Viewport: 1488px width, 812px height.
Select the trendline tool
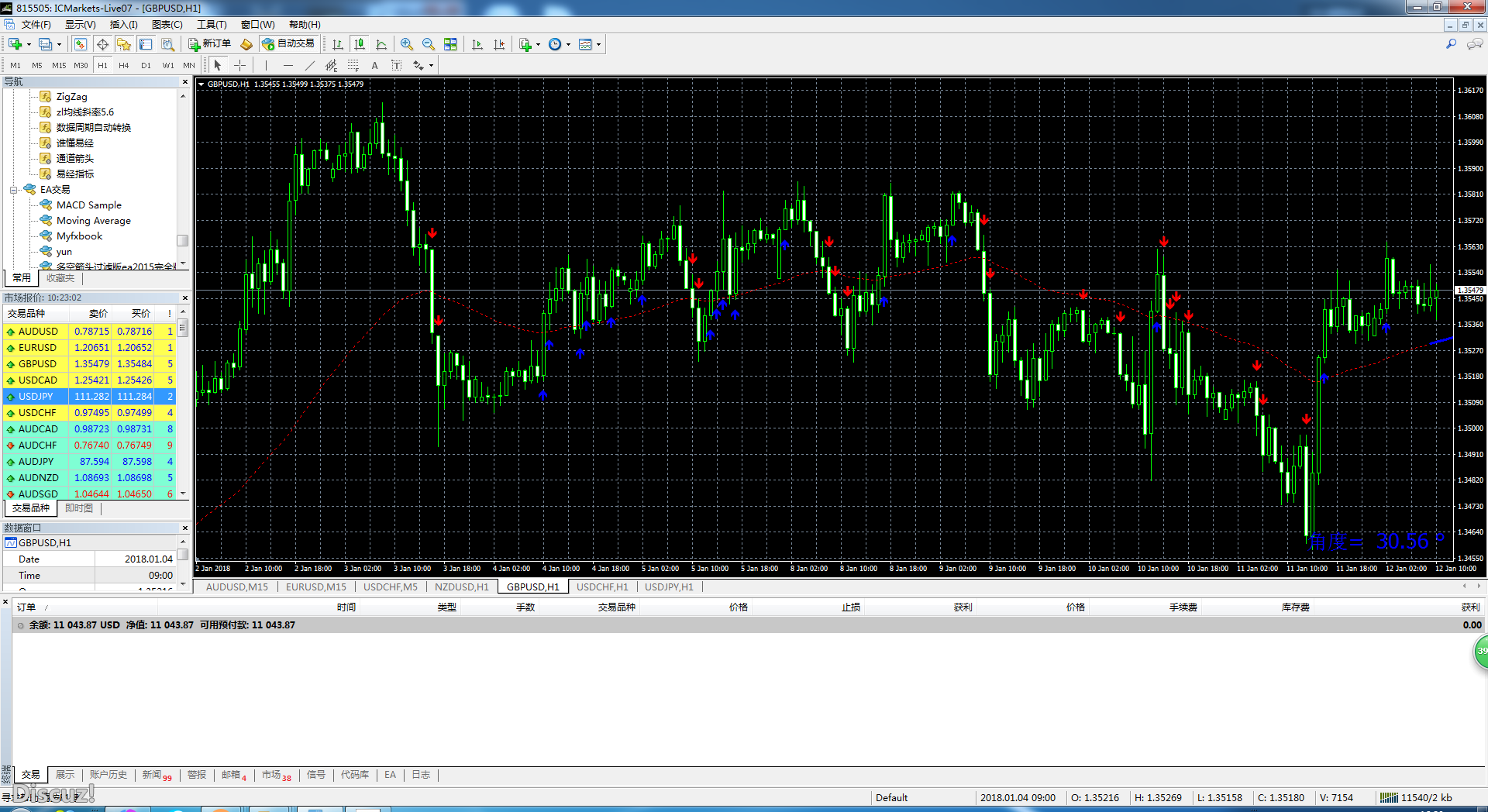tap(309, 66)
